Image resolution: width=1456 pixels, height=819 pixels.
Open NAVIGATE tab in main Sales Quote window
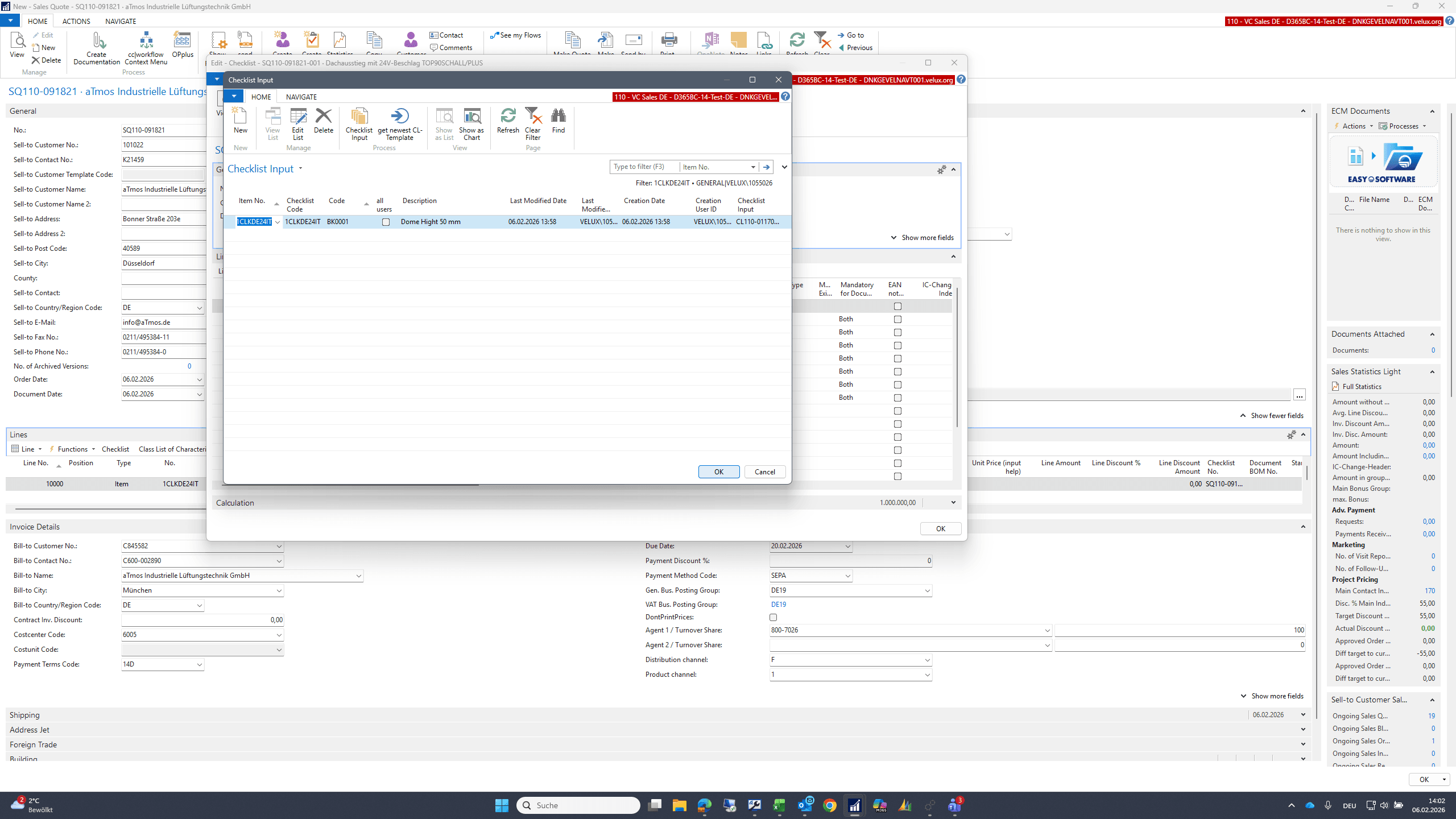pyautogui.click(x=121, y=21)
